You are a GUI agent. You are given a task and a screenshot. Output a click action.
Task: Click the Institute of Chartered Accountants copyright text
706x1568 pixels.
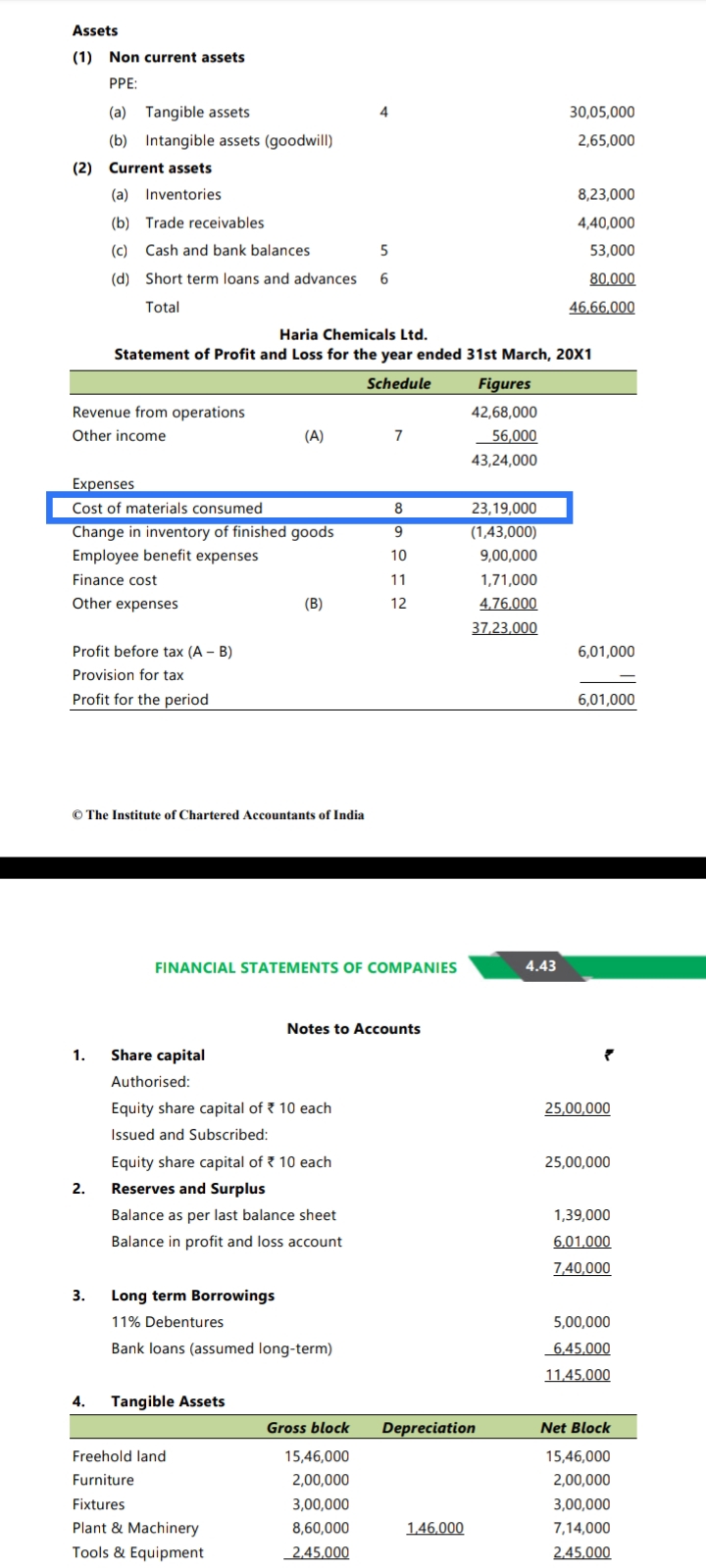(x=218, y=815)
